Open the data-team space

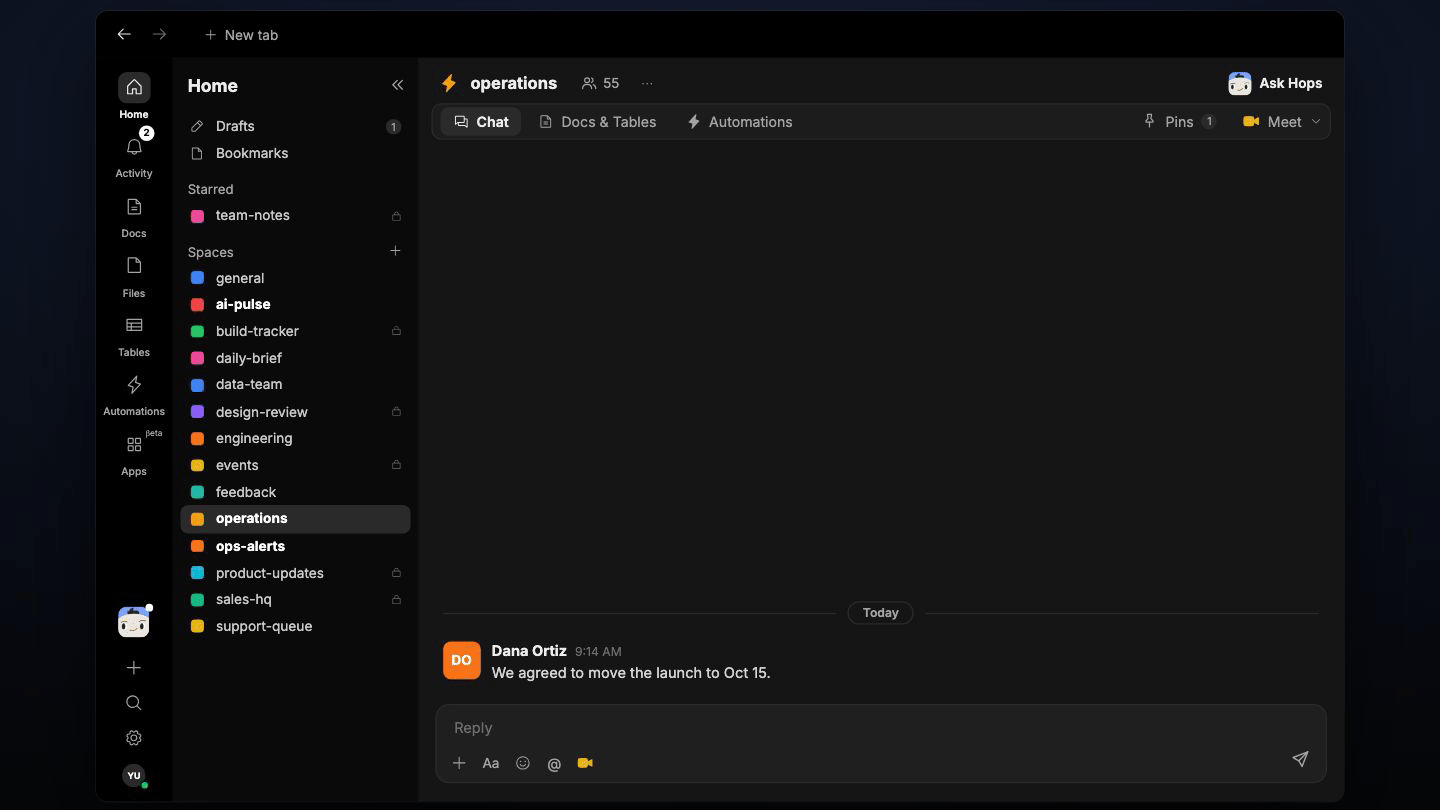coord(295,384)
